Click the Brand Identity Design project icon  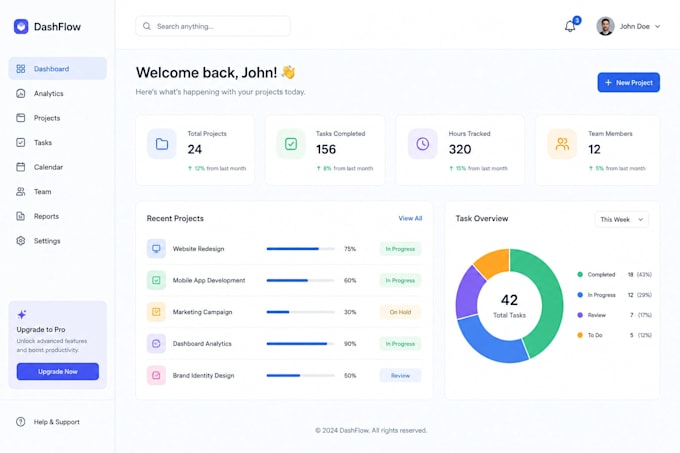point(156,375)
